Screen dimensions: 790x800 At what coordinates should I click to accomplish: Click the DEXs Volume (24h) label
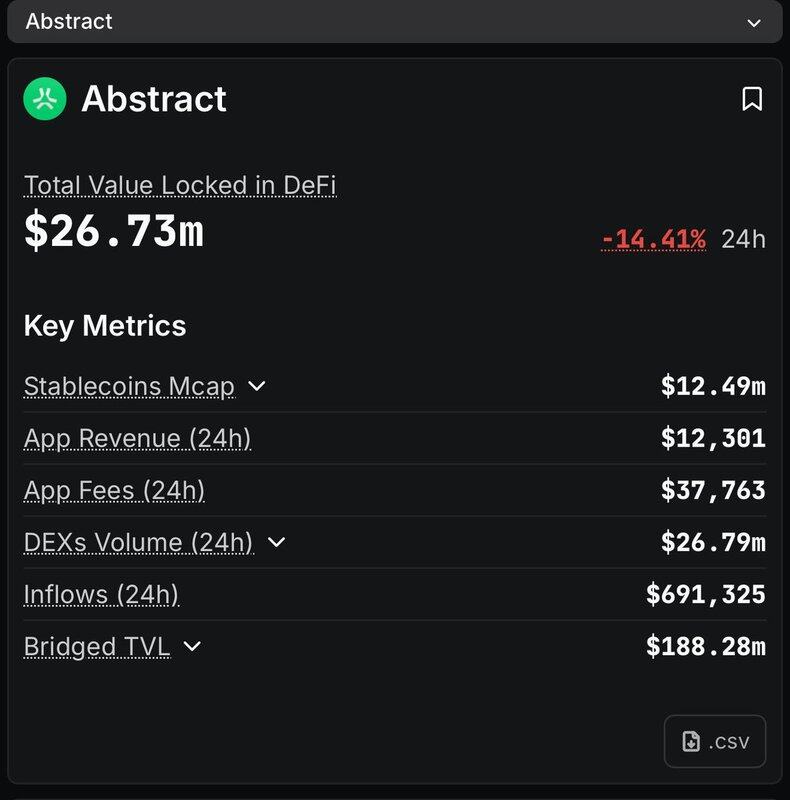pos(138,542)
